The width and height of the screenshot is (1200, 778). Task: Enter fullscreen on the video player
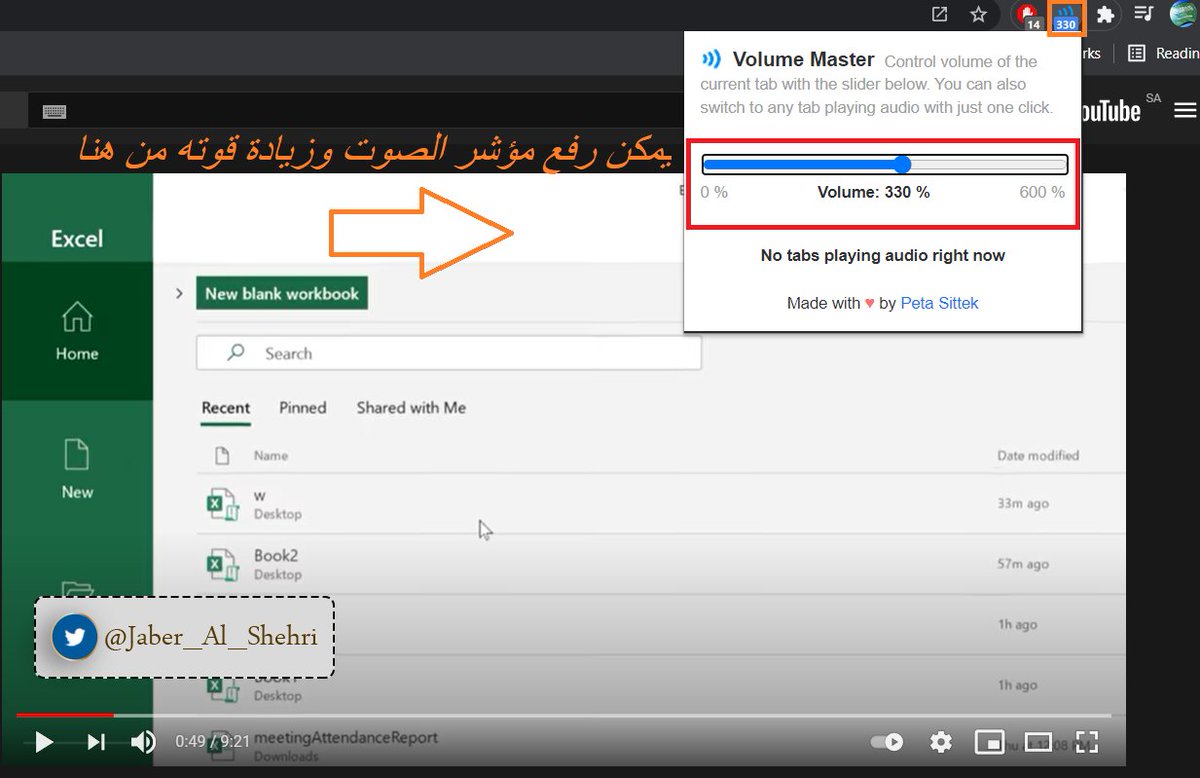pyautogui.click(x=1087, y=742)
